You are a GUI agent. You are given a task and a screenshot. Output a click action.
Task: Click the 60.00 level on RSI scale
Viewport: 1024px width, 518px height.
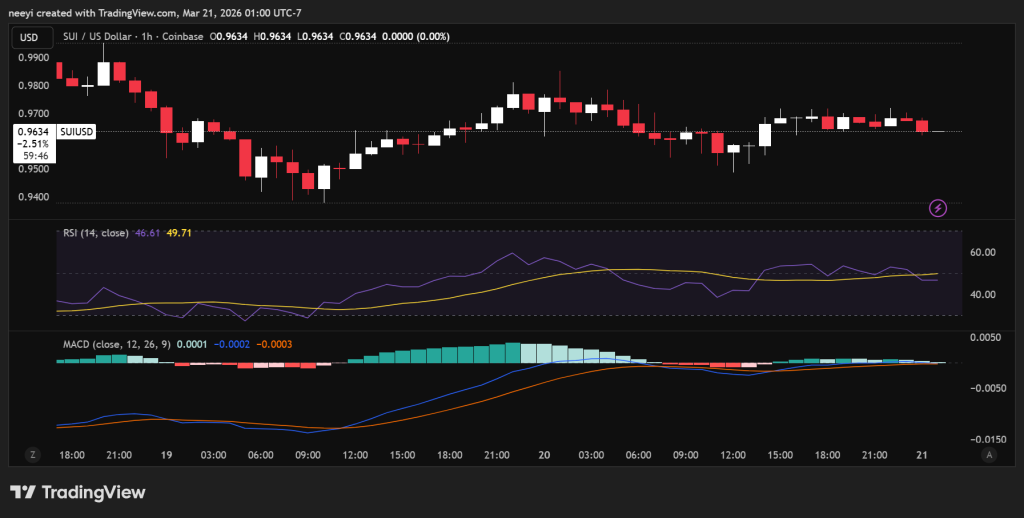[x=984, y=253]
